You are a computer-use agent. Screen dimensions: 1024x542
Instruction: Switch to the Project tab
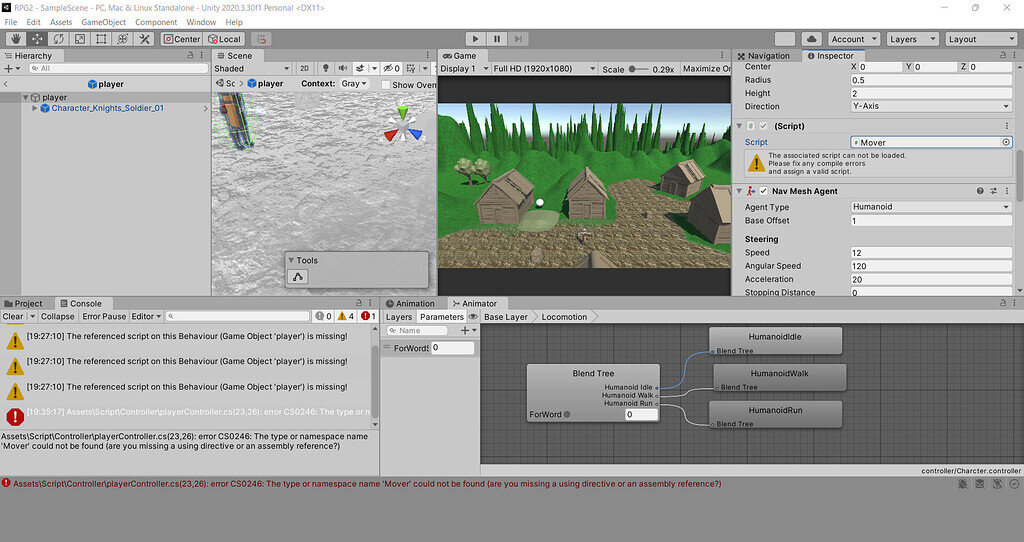coord(28,304)
